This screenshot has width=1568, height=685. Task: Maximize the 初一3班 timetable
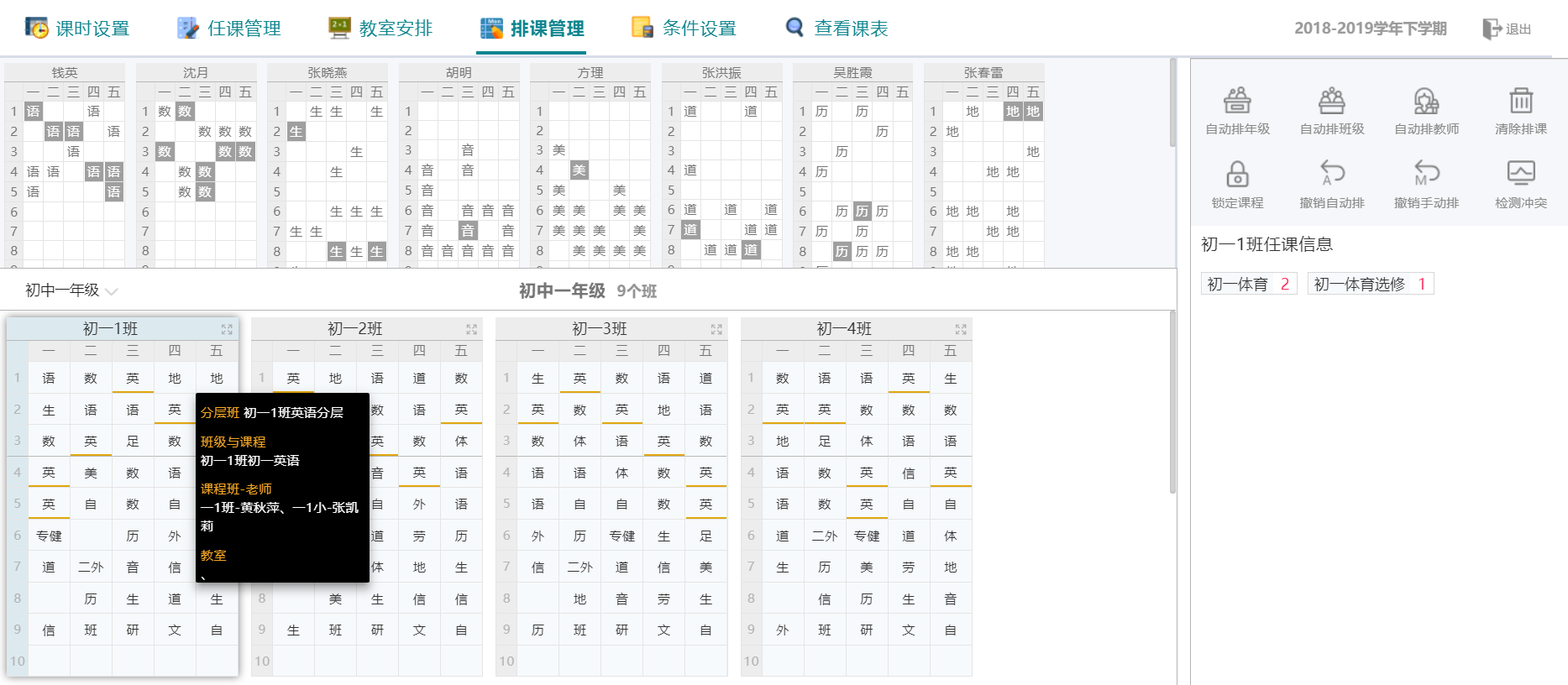click(716, 329)
